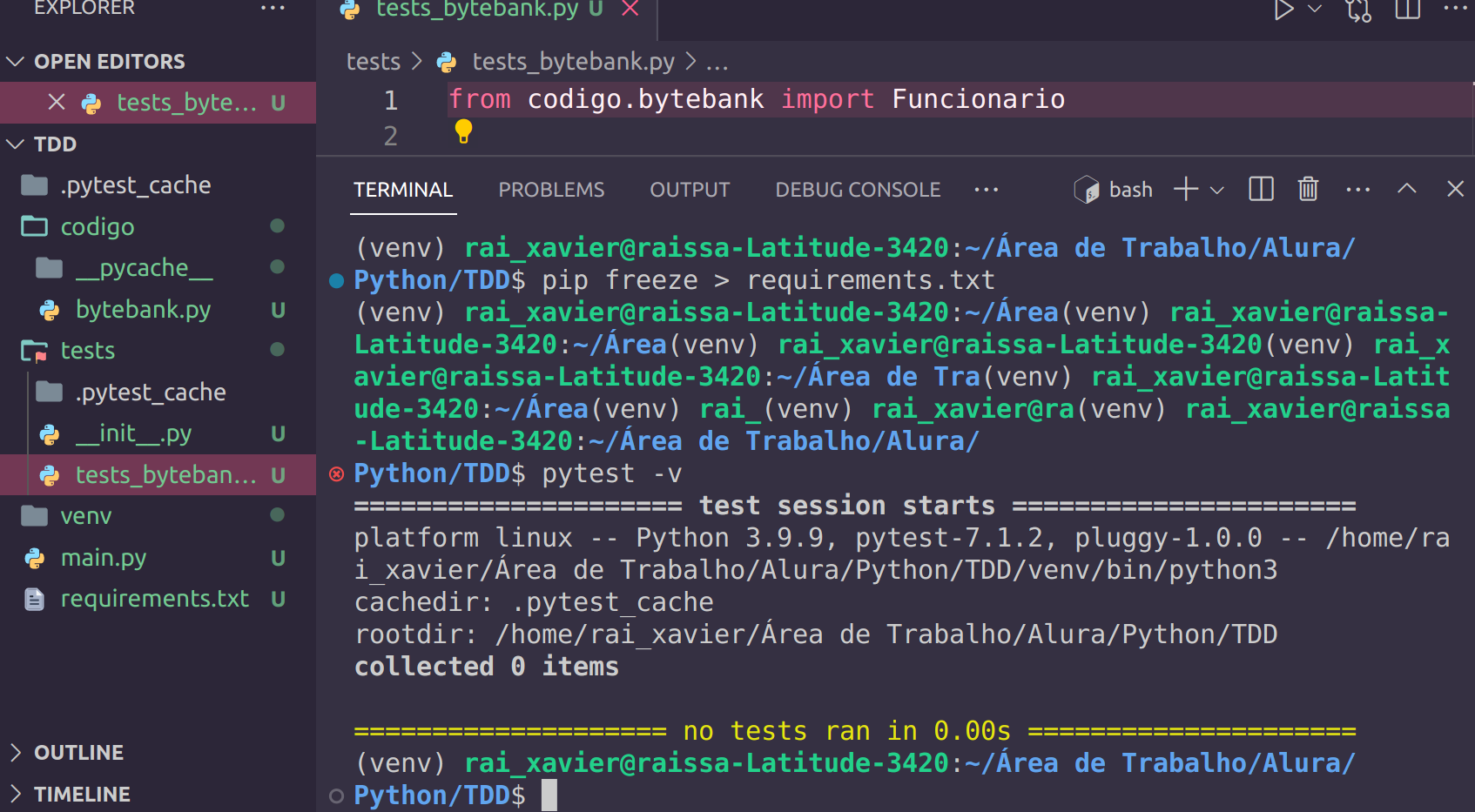Screen dimensions: 1475x812
Task: Expand the root .pytest_cache folder
Action: click(135, 185)
